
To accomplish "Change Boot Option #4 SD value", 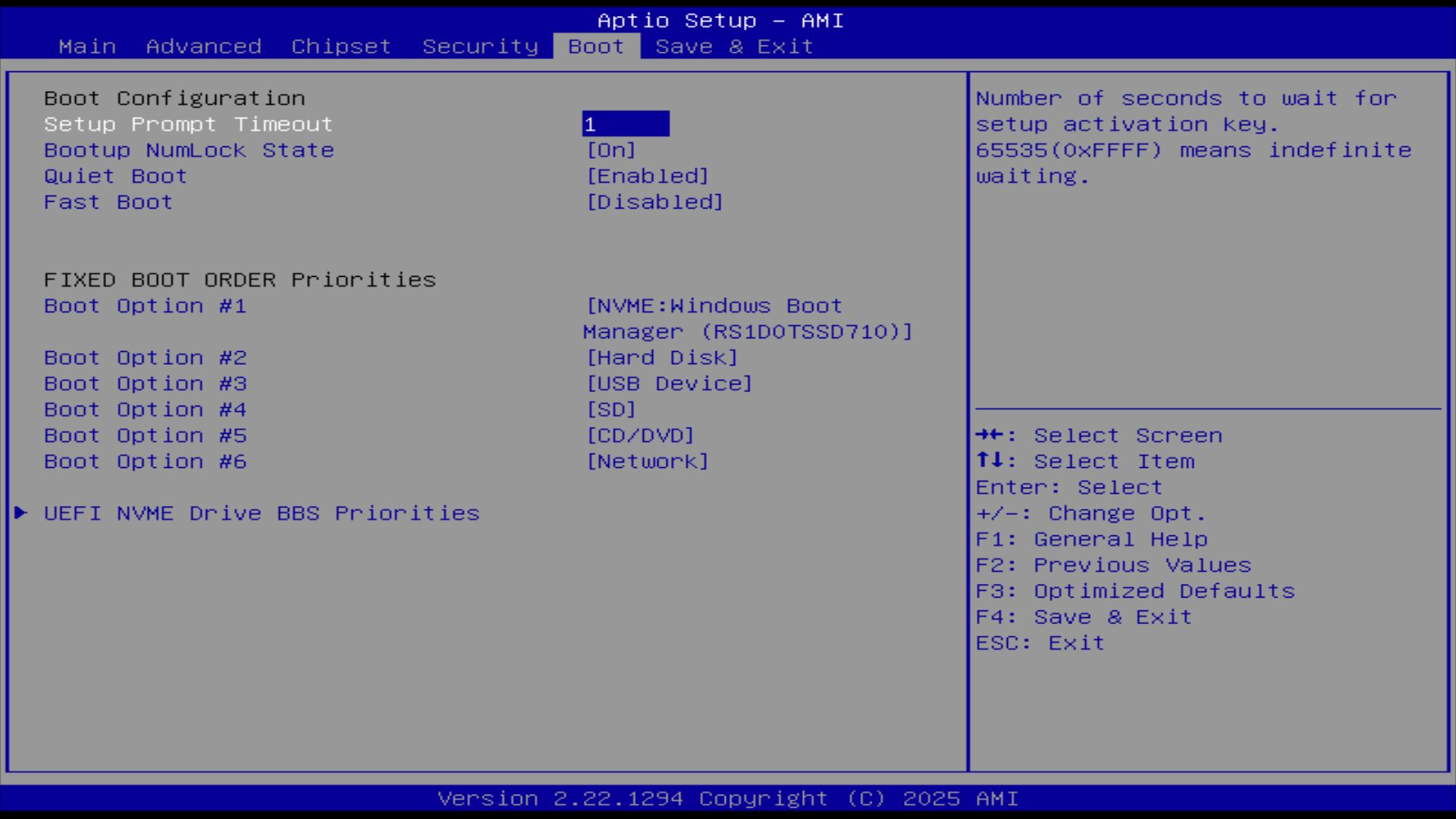I will pos(610,409).
